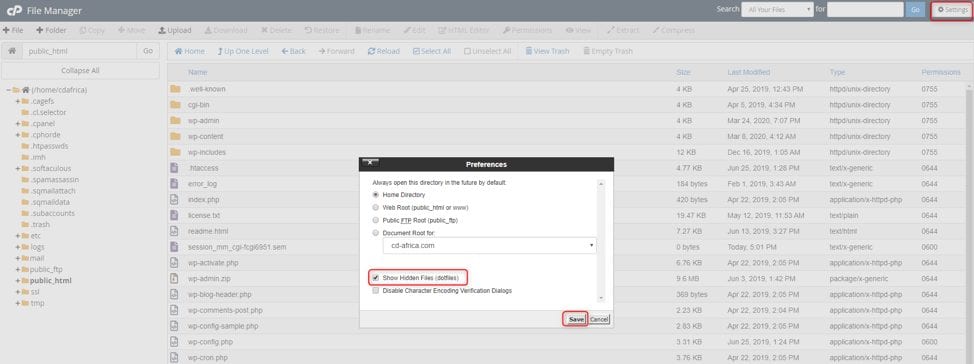The image size is (974, 364).
Task: Click the Collapse All button
Action: (80, 71)
